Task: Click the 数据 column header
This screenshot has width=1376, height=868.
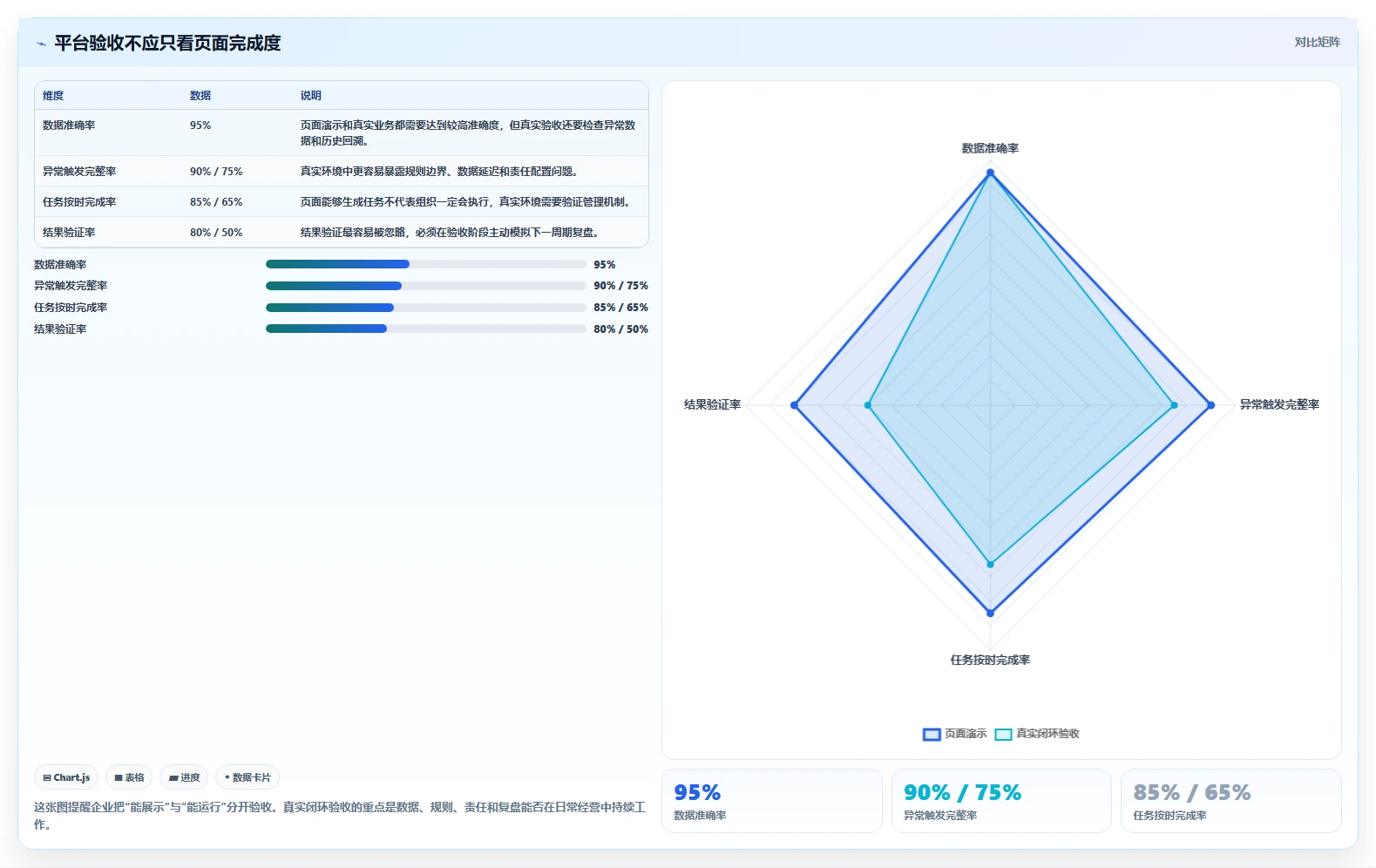Action: pos(200,96)
